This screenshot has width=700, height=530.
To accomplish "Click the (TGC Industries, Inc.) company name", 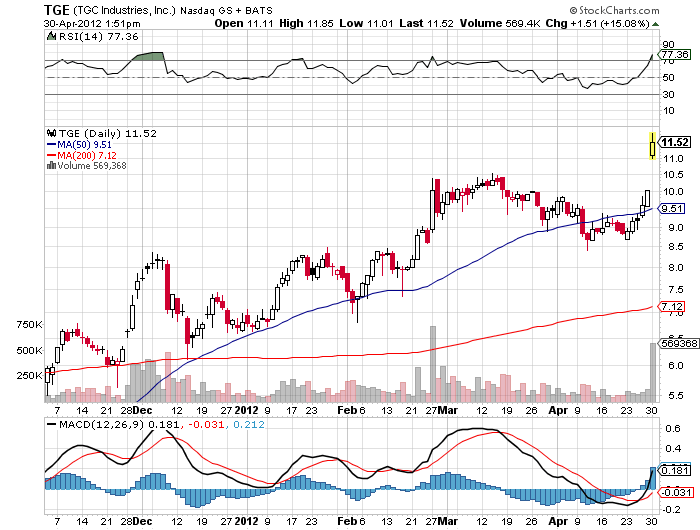I will [125, 10].
